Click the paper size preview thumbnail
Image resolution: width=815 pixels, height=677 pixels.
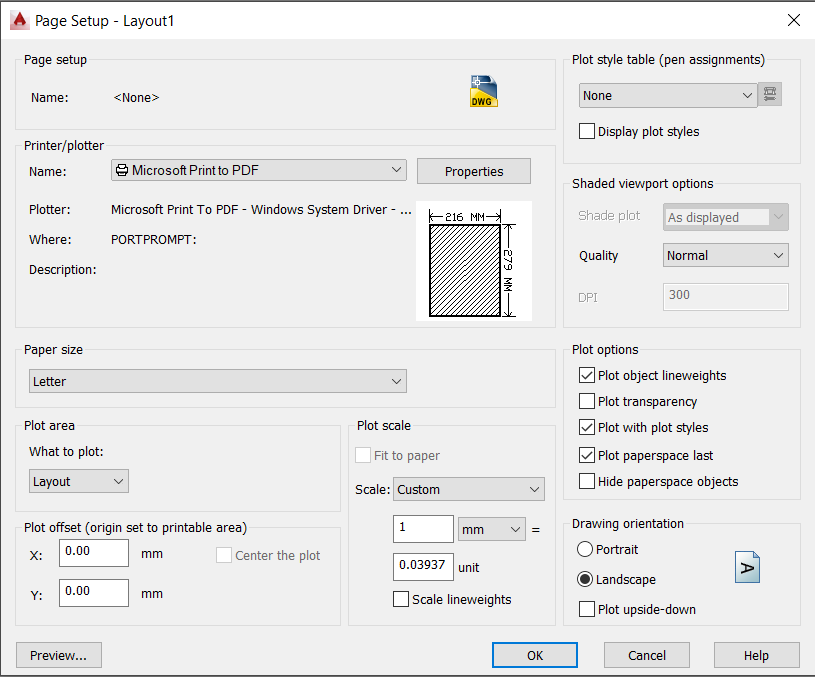tap(474, 258)
